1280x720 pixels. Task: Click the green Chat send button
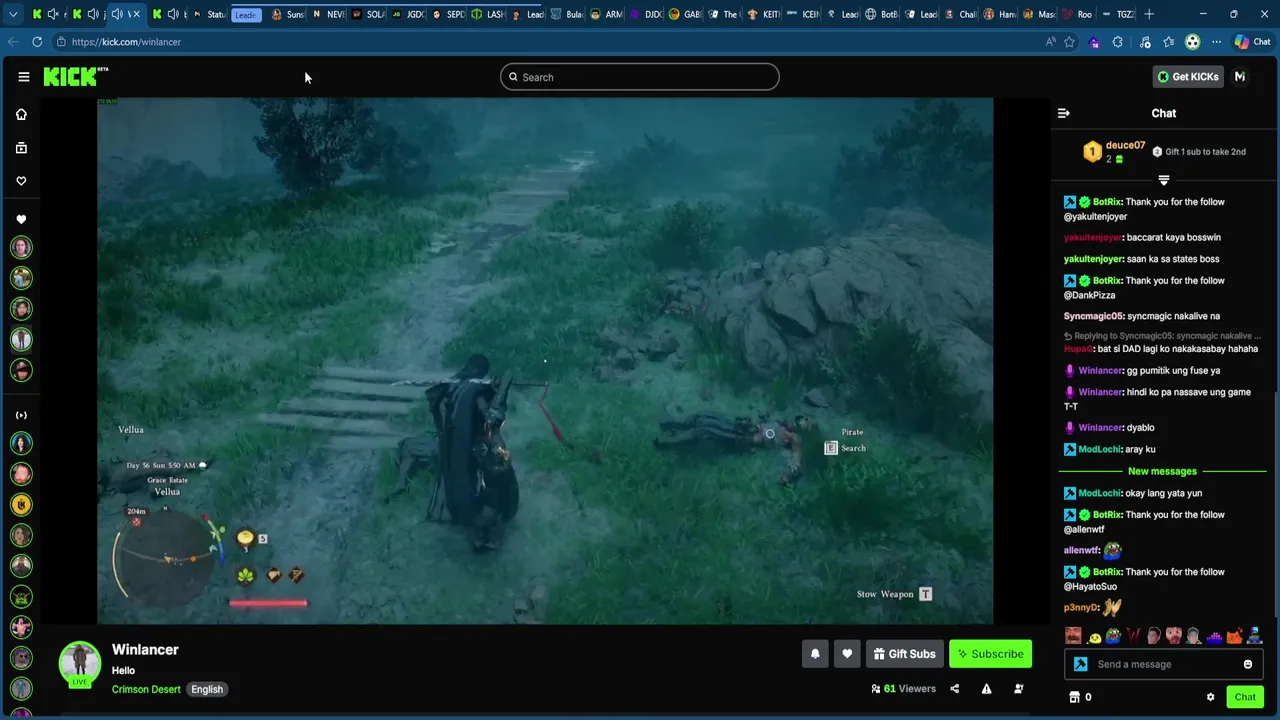(1245, 697)
